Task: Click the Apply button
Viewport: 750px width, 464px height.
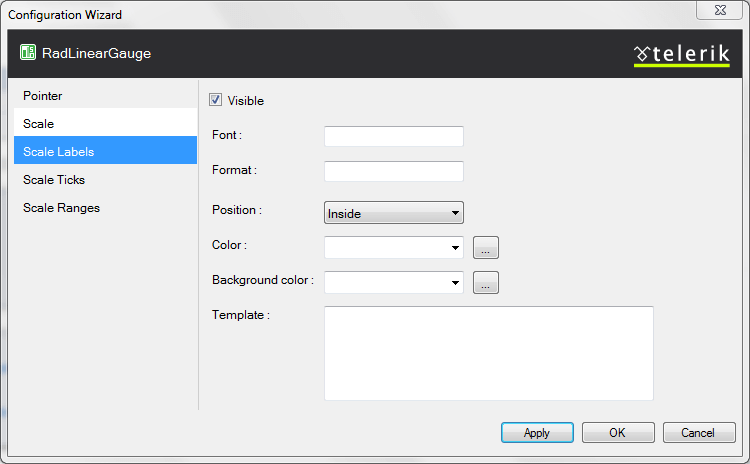Action: pos(537,432)
